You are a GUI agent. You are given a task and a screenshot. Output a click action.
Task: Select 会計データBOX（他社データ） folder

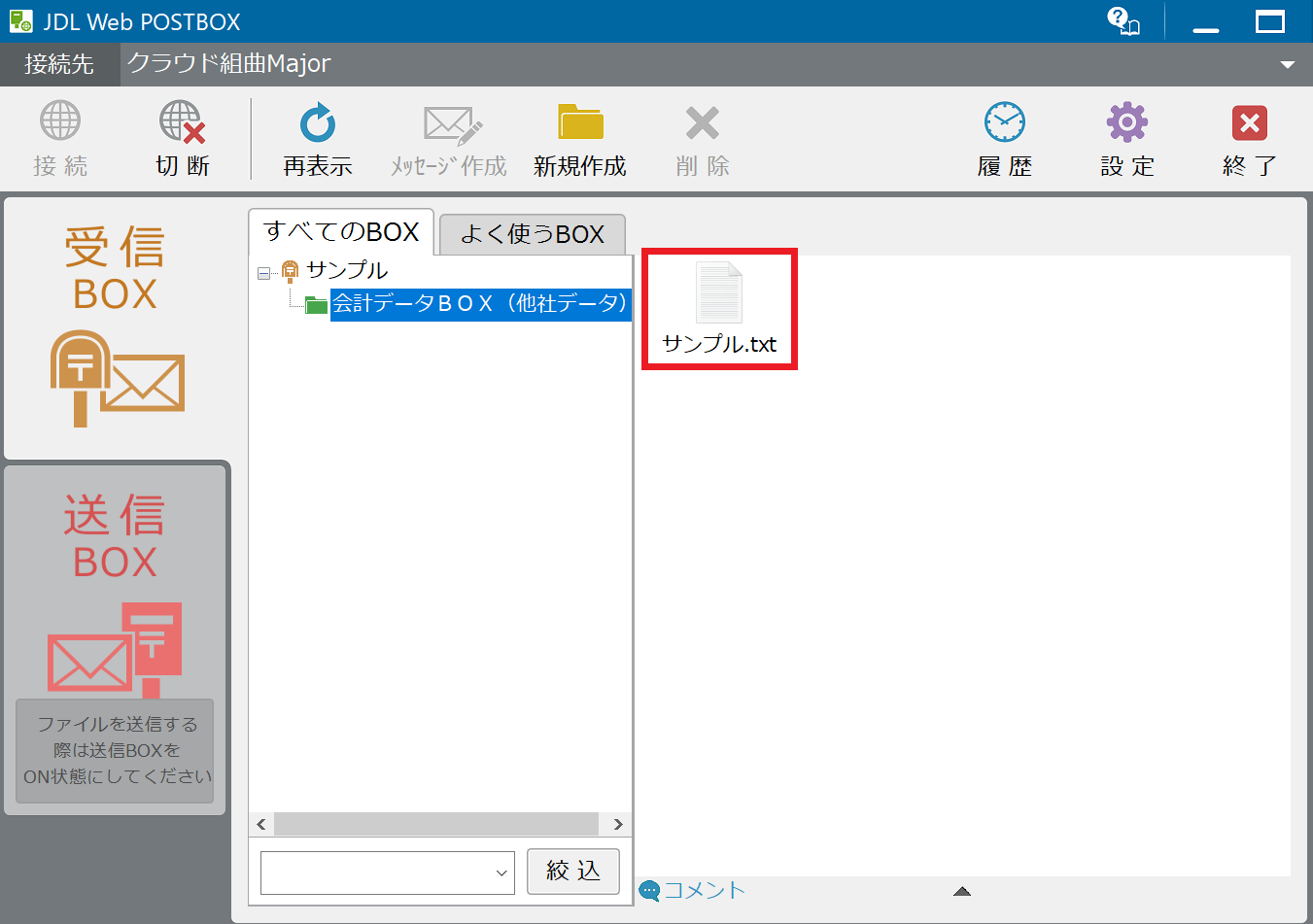(480, 304)
